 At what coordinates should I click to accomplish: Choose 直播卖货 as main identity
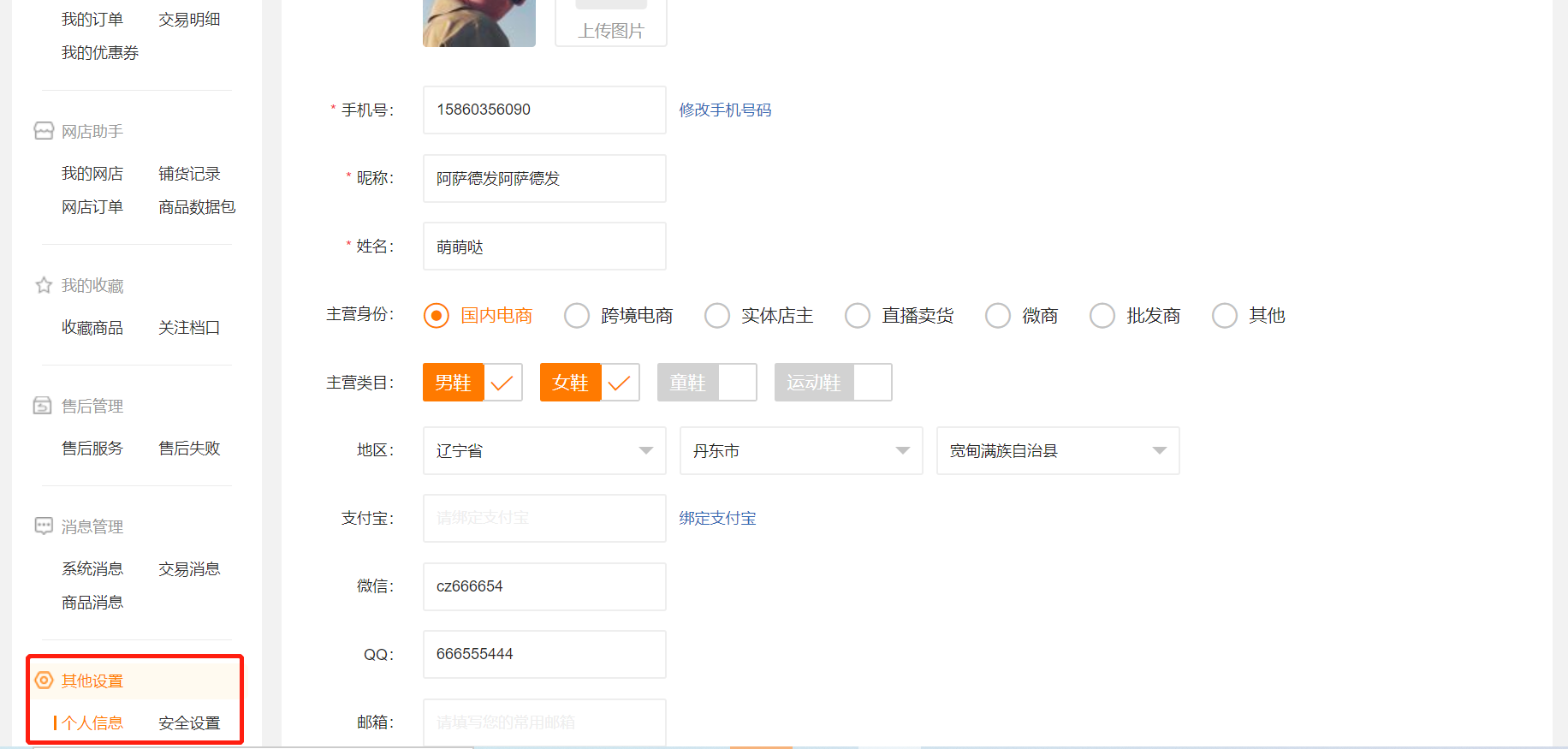(x=858, y=316)
